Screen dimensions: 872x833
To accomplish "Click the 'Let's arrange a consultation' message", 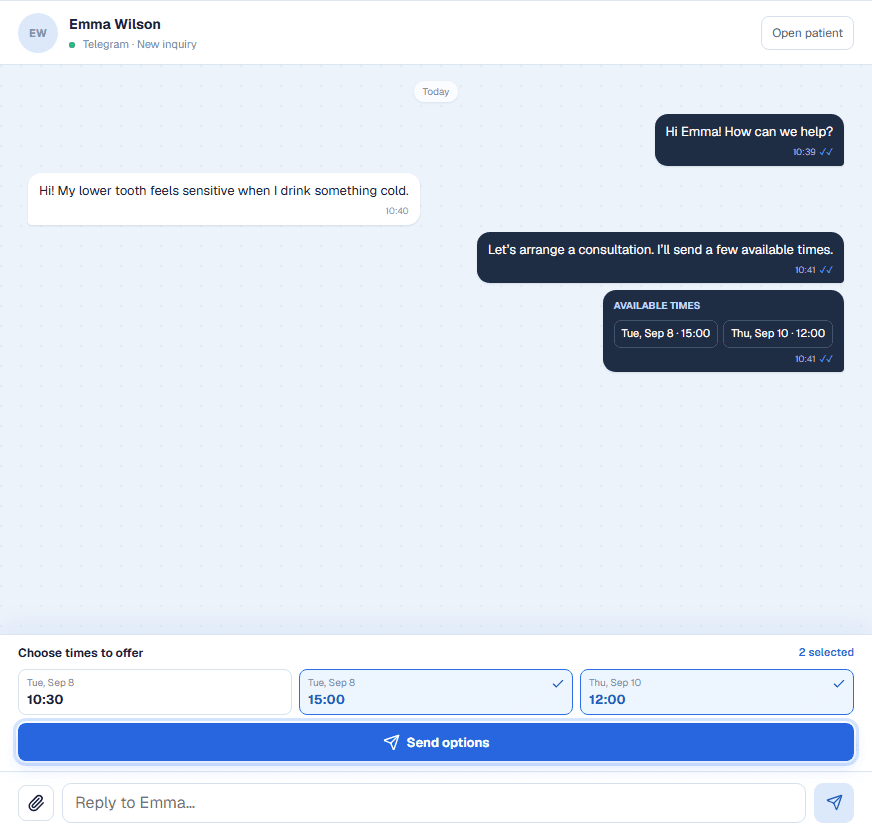I will coord(660,257).
